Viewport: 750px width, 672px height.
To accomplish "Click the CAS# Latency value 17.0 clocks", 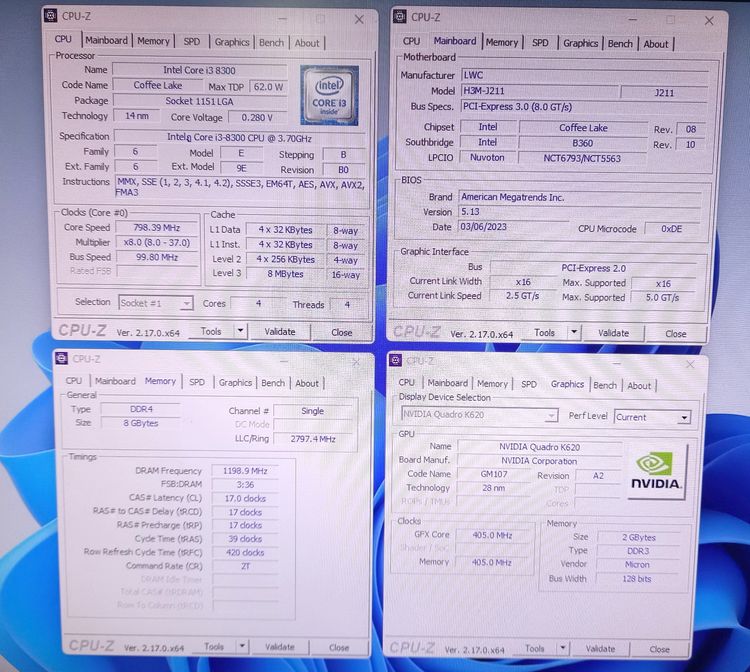I will 245,498.
